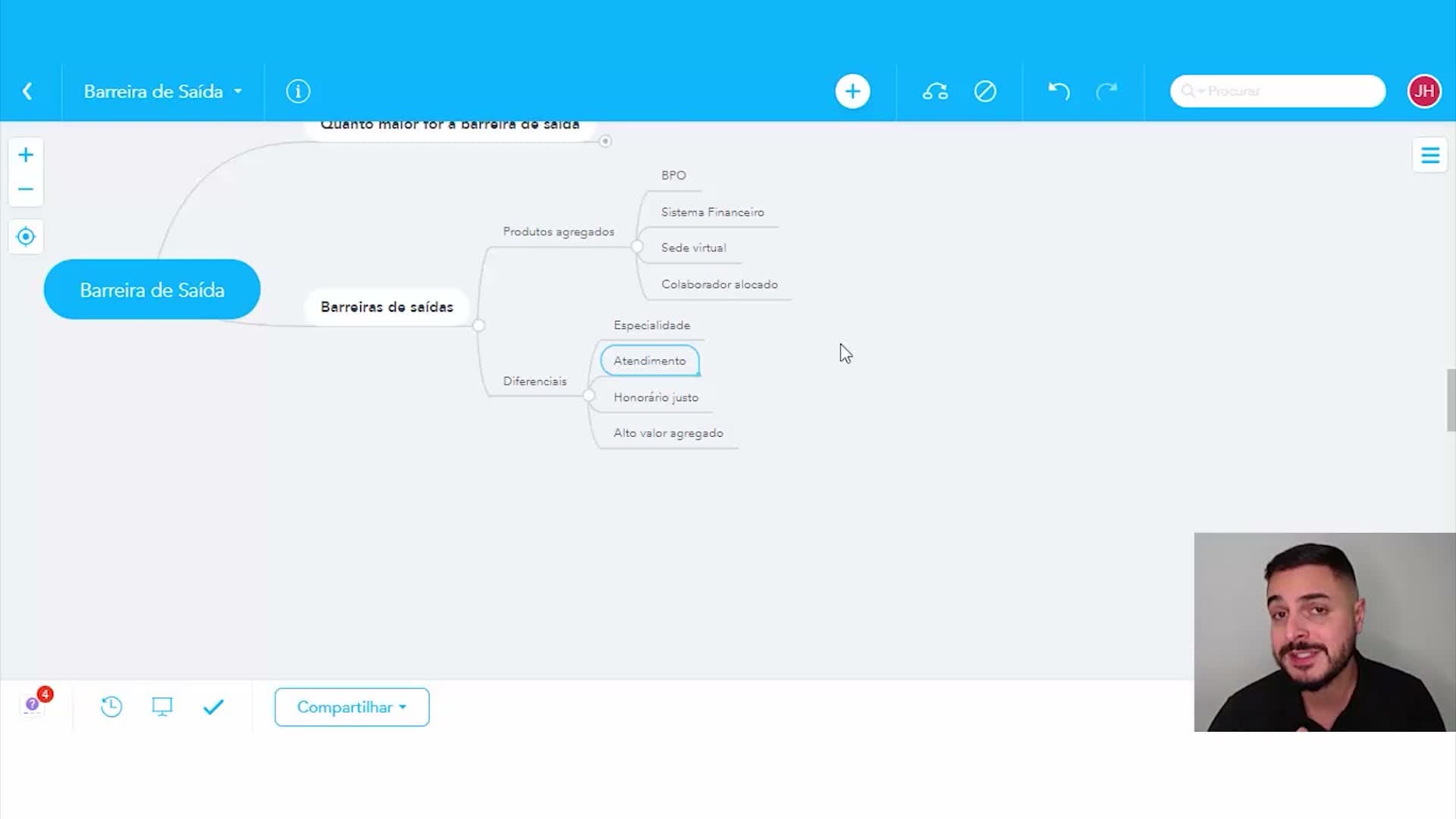Click the Procurar search field
1456x819 pixels.
click(1278, 91)
